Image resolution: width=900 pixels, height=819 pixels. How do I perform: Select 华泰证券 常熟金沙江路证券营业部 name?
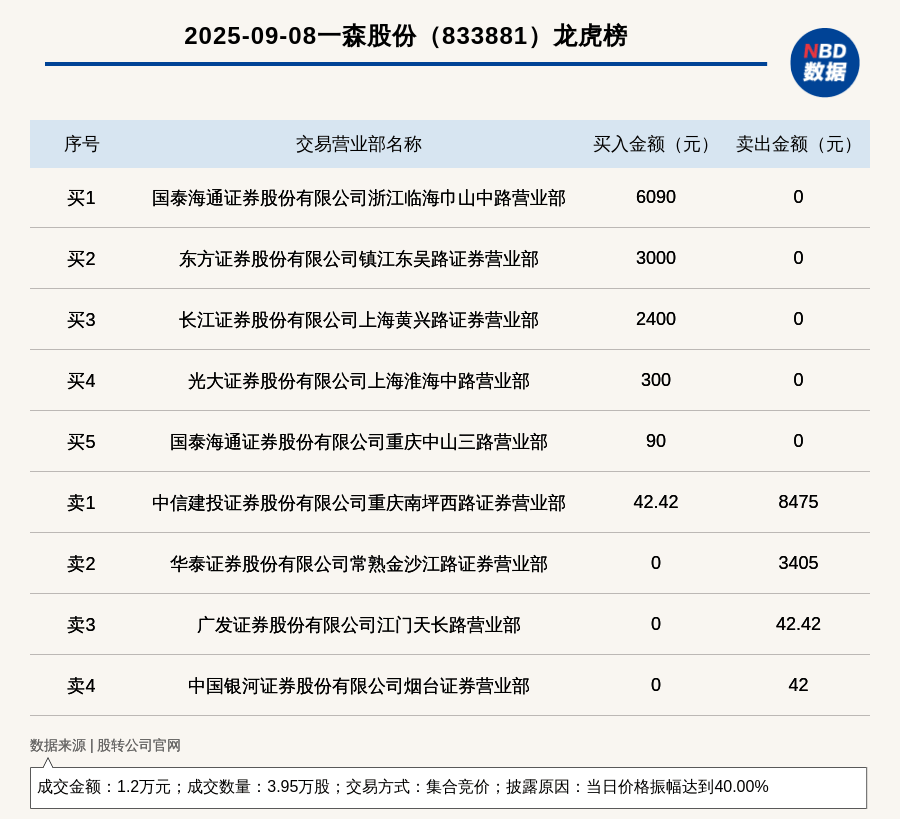(359, 564)
